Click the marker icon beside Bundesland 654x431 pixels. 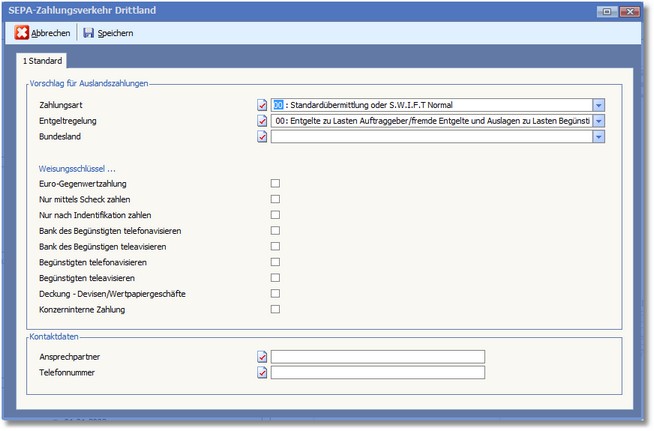click(262, 137)
